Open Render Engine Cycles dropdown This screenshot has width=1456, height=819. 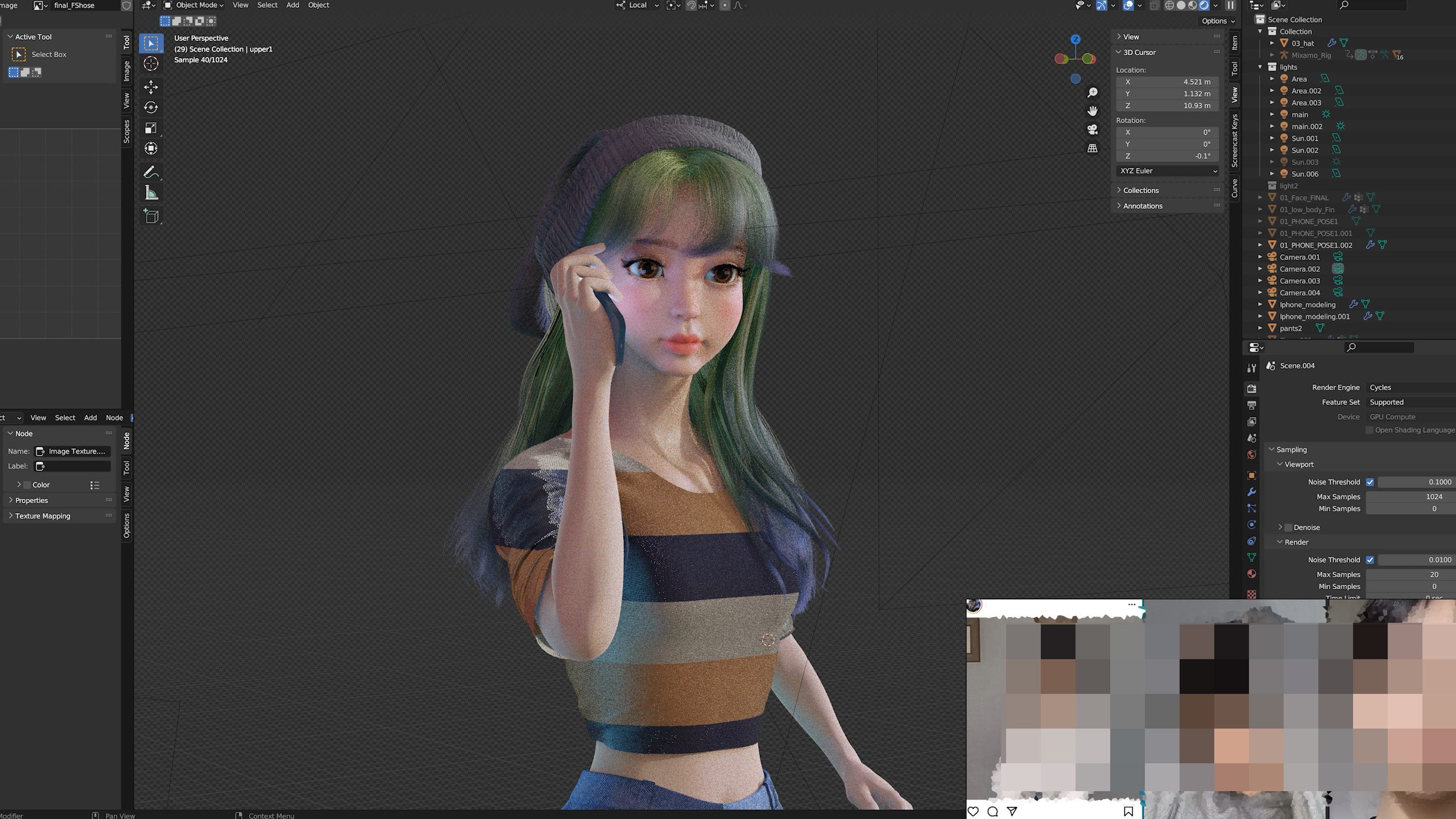click(x=1410, y=387)
